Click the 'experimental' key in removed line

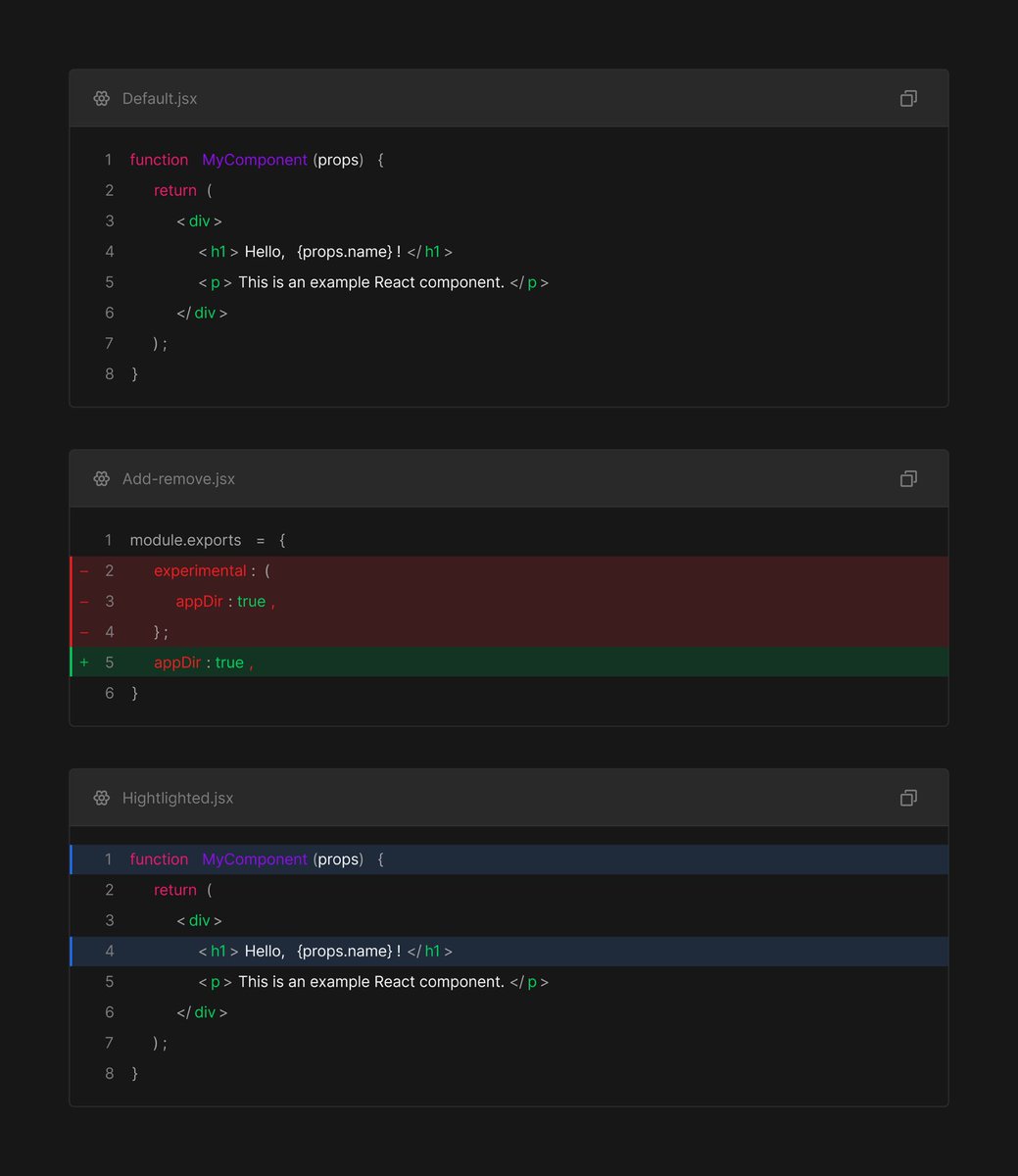(200, 570)
